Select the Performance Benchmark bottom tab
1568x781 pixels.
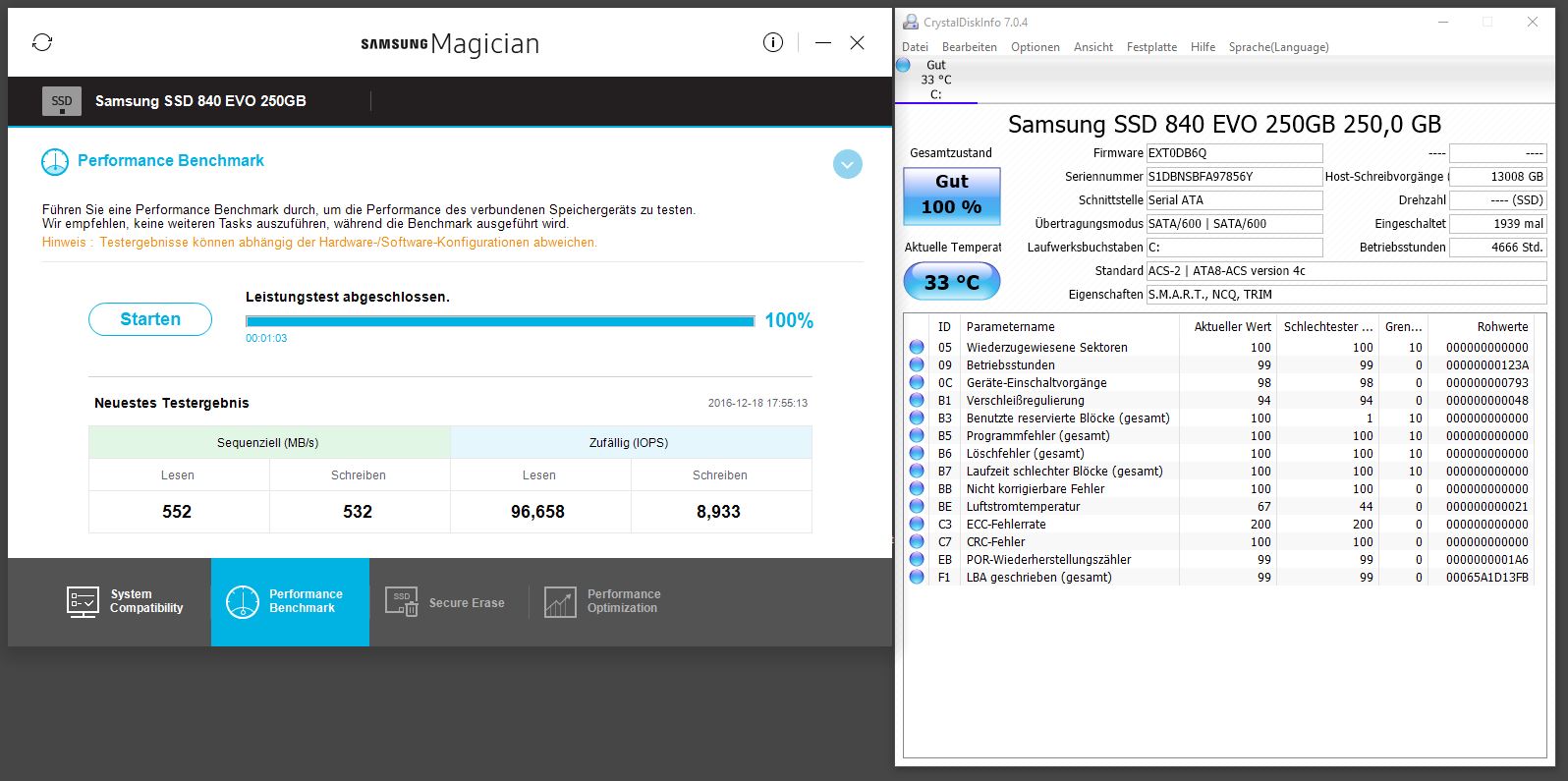[x=290, y=601]
